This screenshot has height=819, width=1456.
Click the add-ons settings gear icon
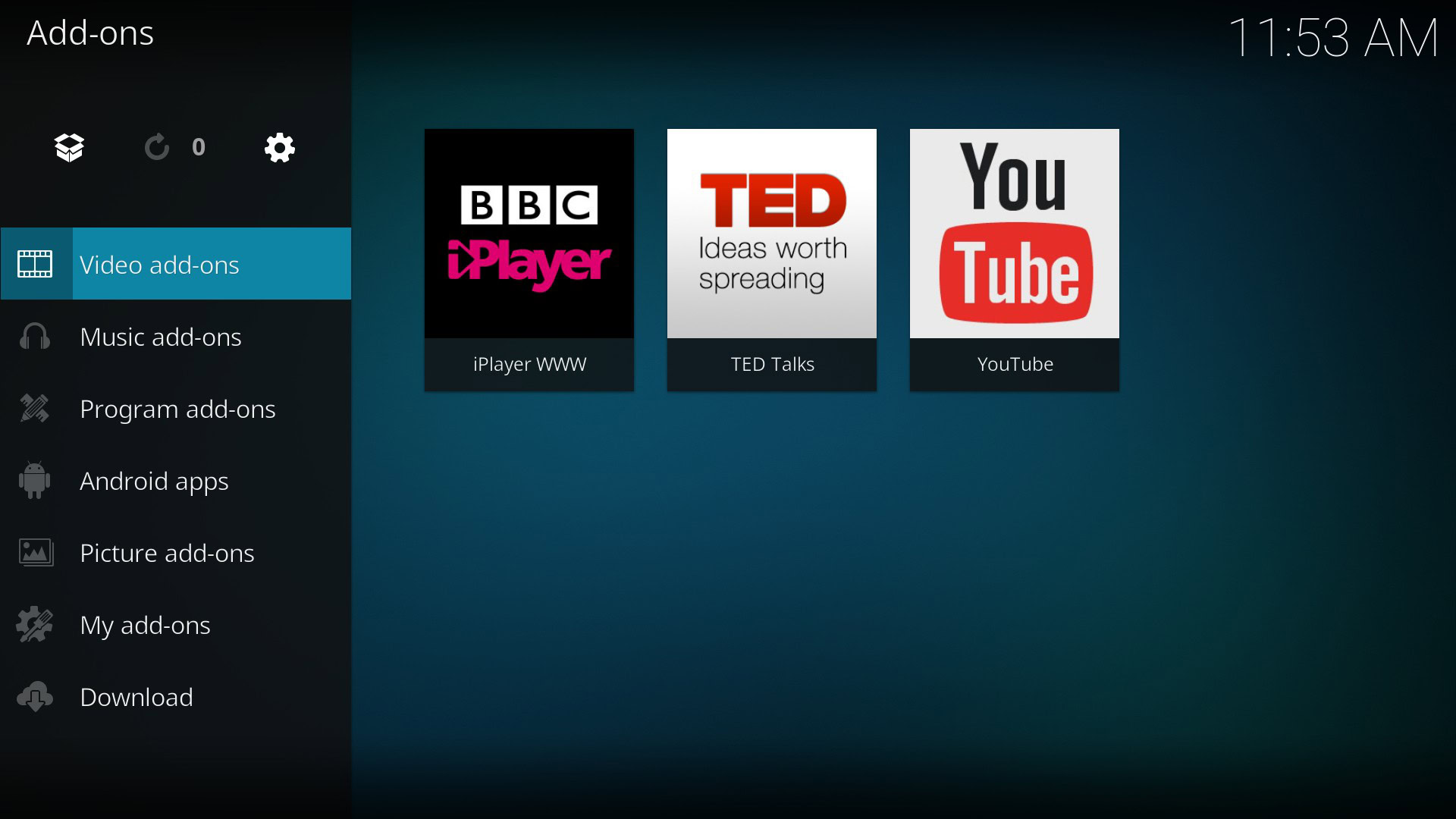pyautogui.click(x=279, y=147)
